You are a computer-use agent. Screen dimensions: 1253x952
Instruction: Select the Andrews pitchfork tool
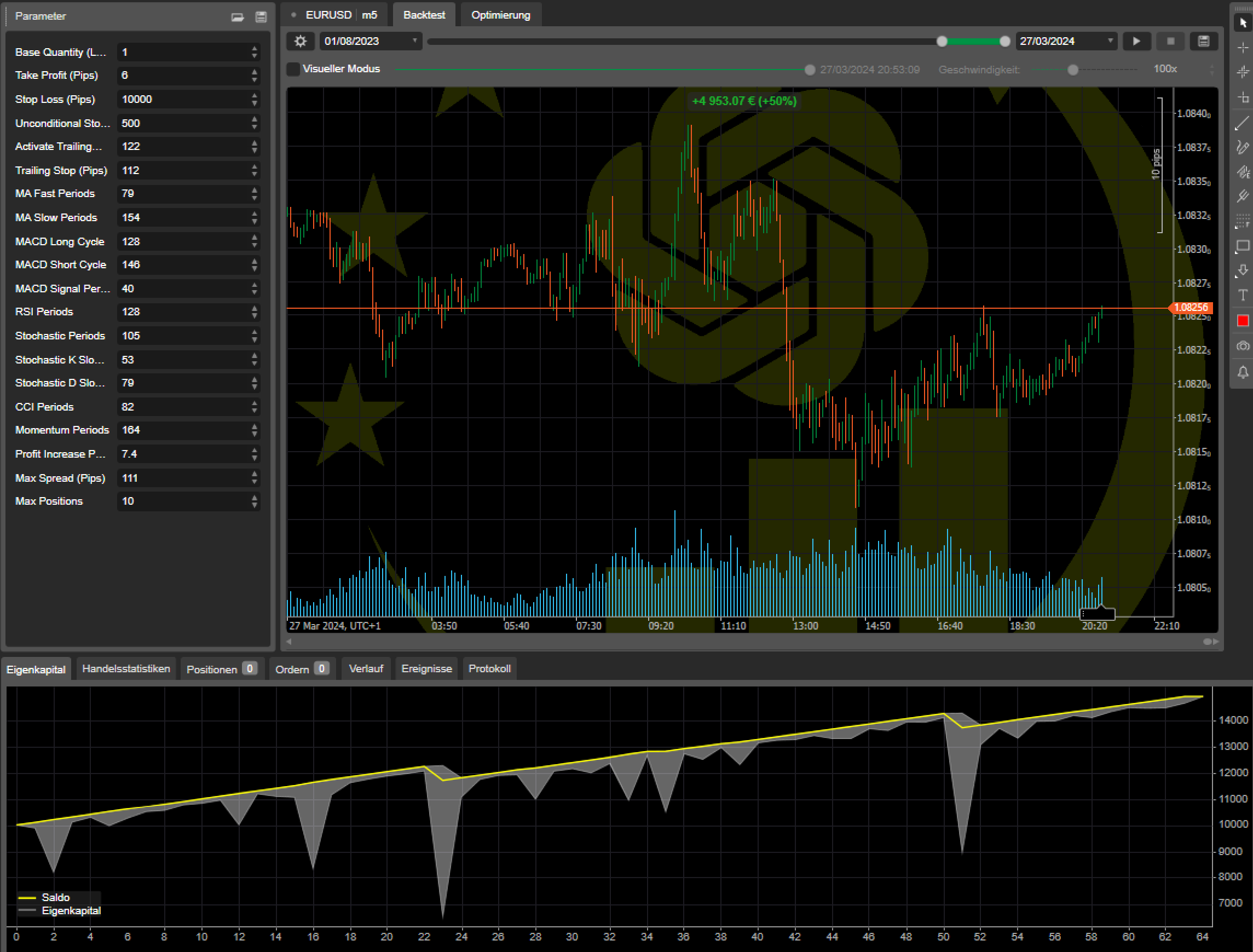click(1243, 196)
